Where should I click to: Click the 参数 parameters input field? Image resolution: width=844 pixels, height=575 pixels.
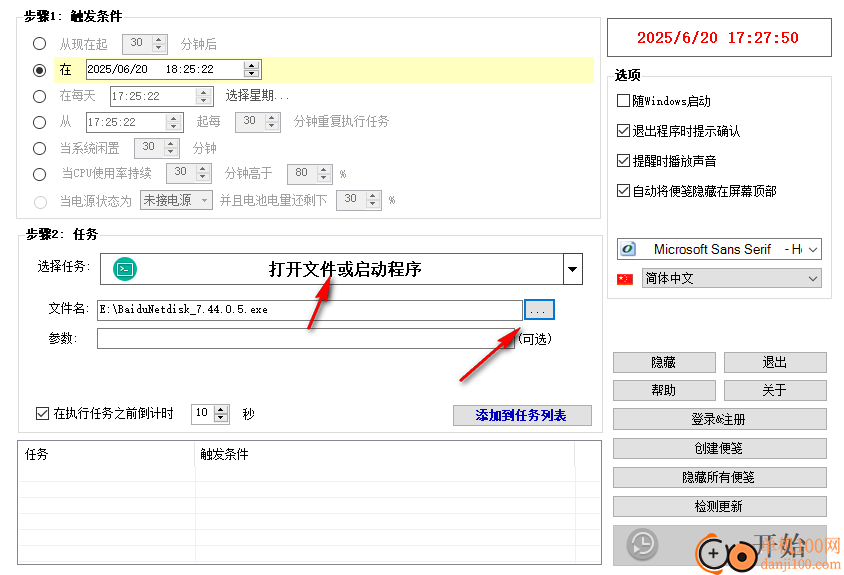[306, 339]
